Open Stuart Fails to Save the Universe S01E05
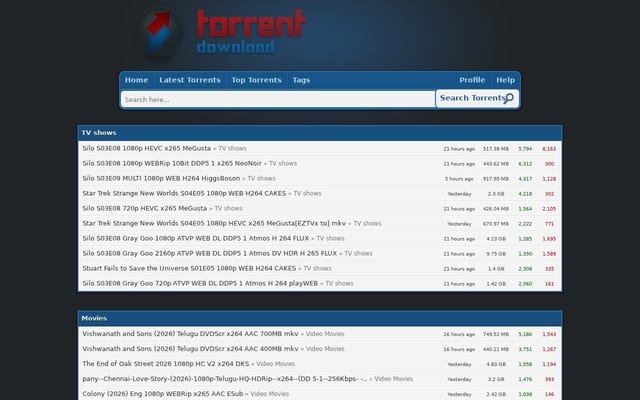This screenshot has width=640, height=400. 189,269
